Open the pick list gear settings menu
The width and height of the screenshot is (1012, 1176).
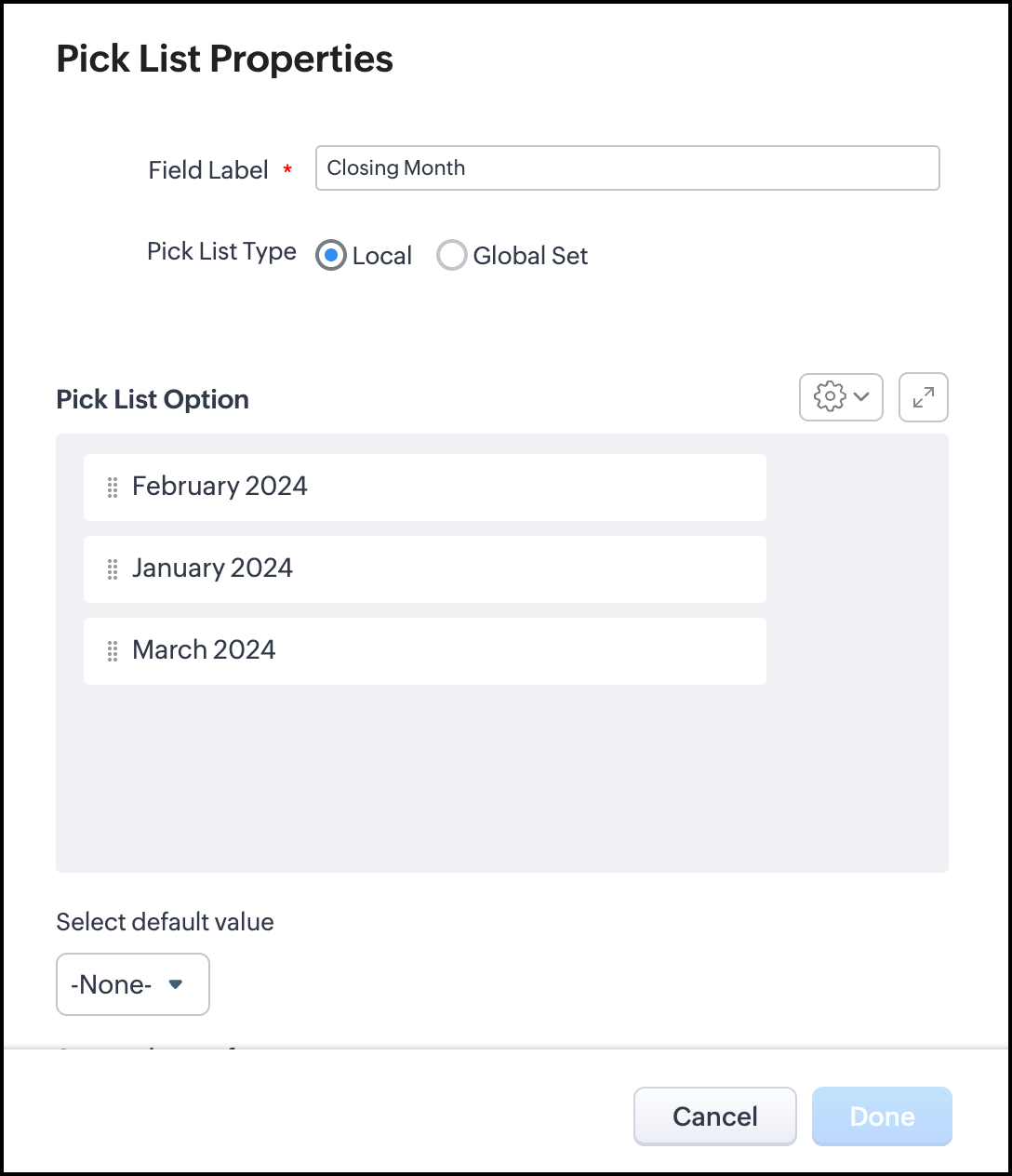pyautogui.click(x=841, y=397)
